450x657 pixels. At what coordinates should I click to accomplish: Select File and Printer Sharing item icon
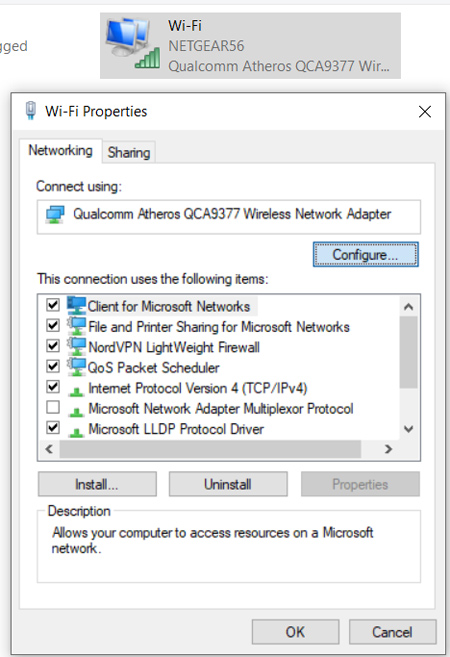coord(76,326)
